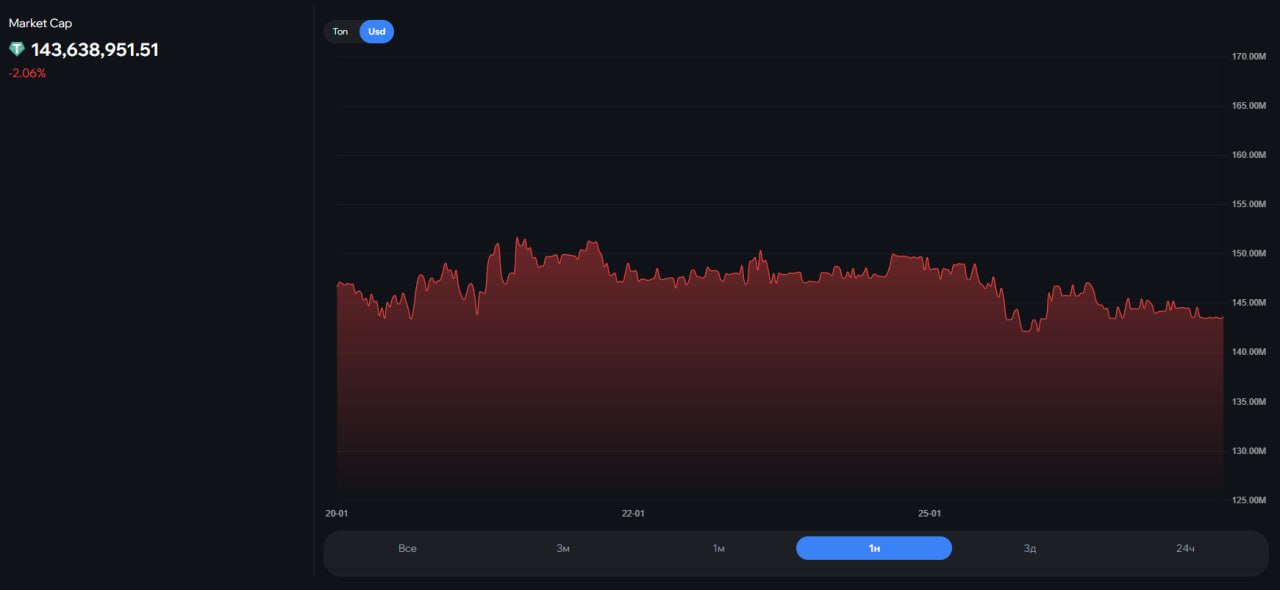The image size is (1280, 590).
Task: Click the green token icon beside market cap value
Action: (x=17, y=49)
